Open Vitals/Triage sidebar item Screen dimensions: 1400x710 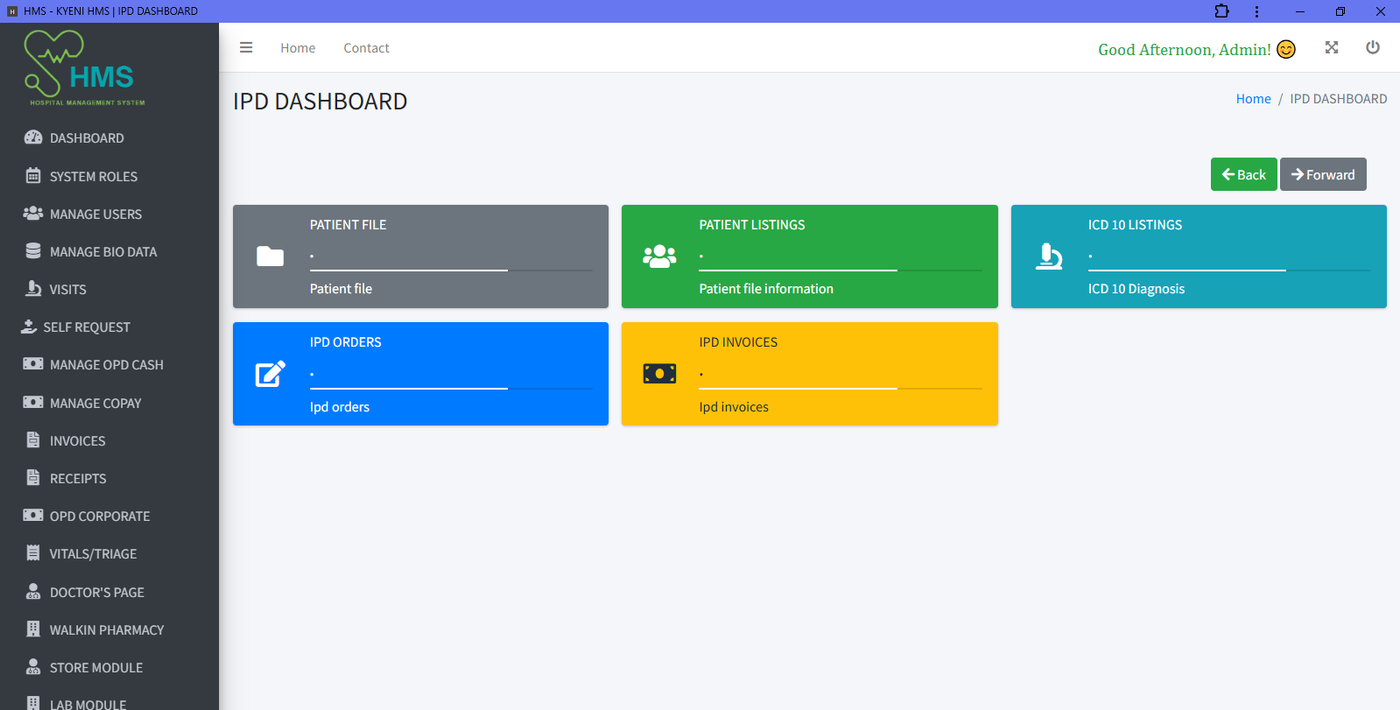(93, 554)
